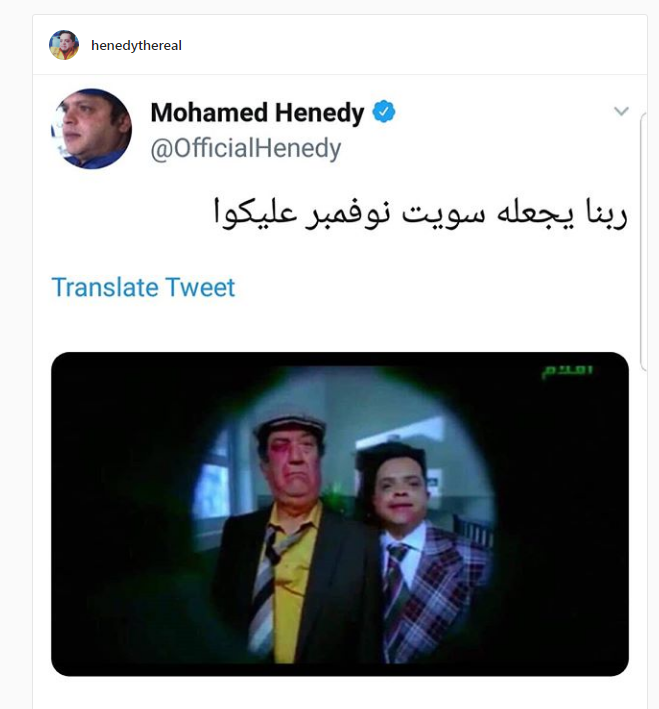The image size is (659, 709).
Task: Click the blue verified checkmark badge
Action: tap(384, 112)
